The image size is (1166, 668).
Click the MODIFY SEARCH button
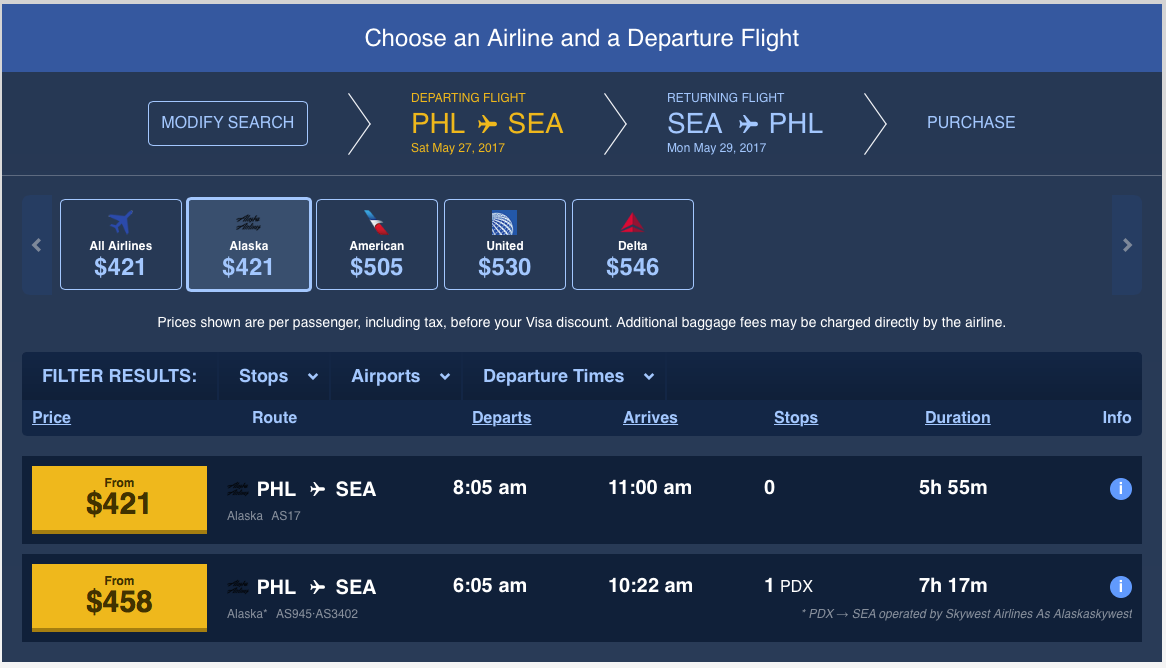[x=228, y=123]
